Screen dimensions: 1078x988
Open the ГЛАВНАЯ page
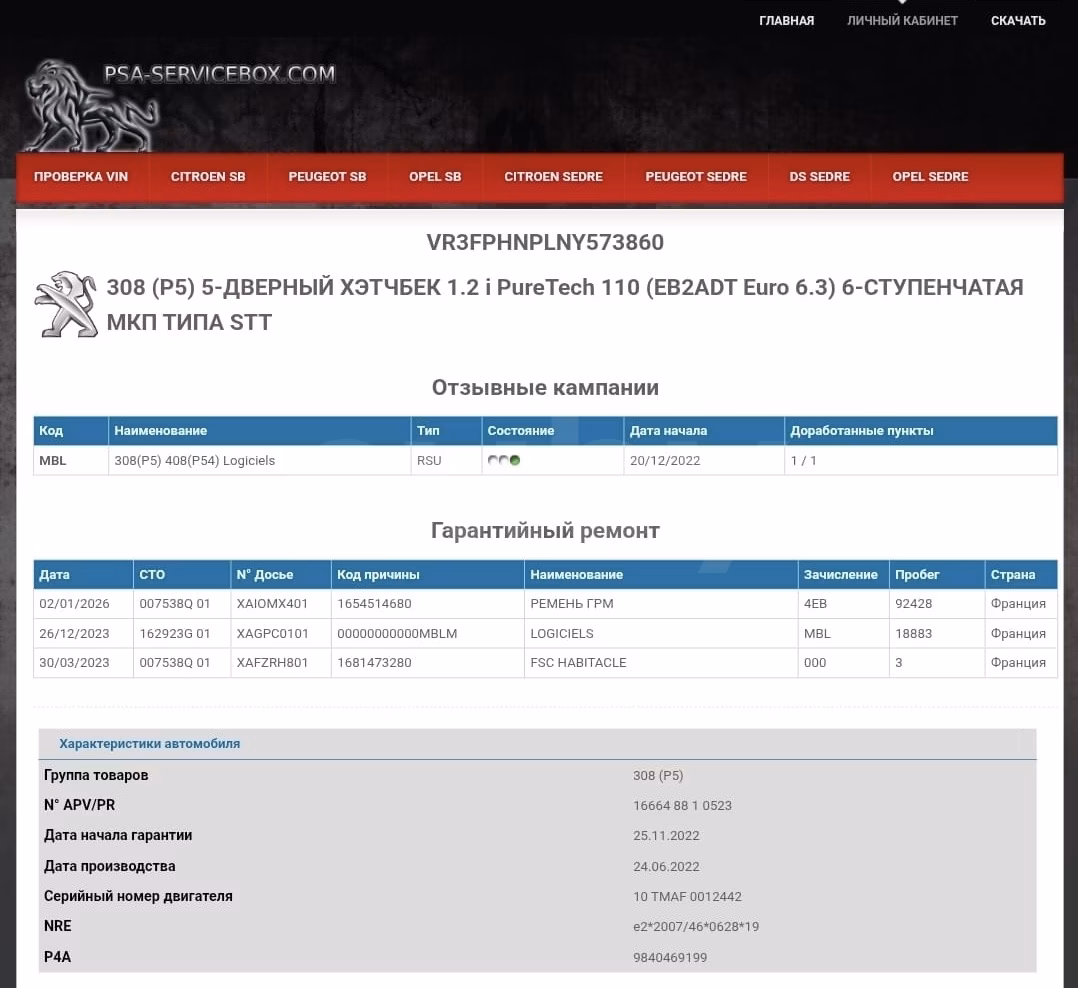point(786,21)
